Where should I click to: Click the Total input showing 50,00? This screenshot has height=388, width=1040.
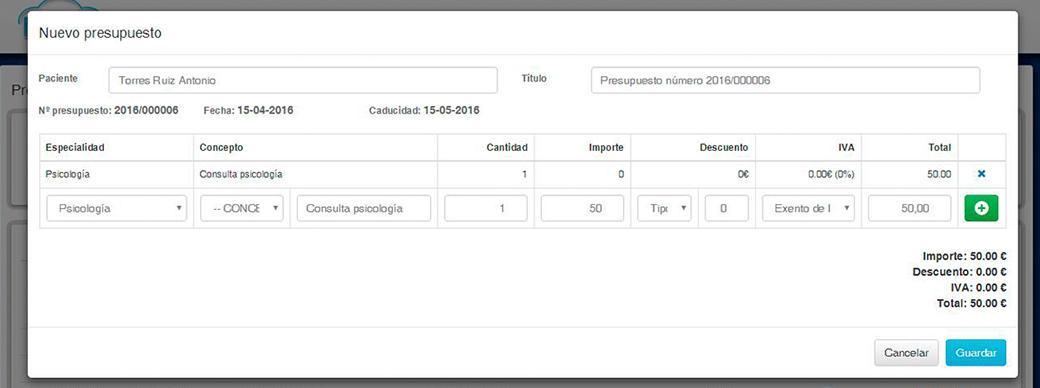point(910,208)
